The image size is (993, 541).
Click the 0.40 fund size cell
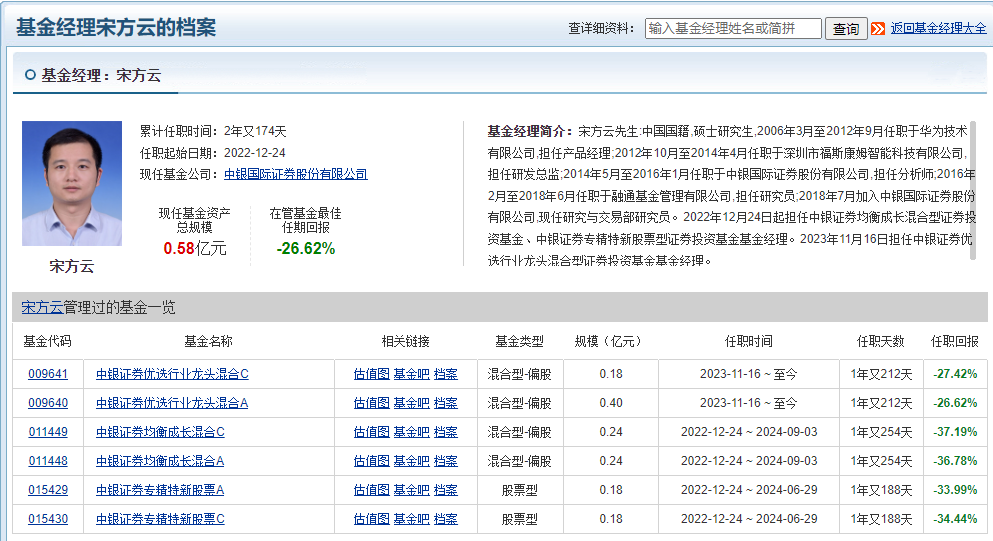(x=611, y=403)
